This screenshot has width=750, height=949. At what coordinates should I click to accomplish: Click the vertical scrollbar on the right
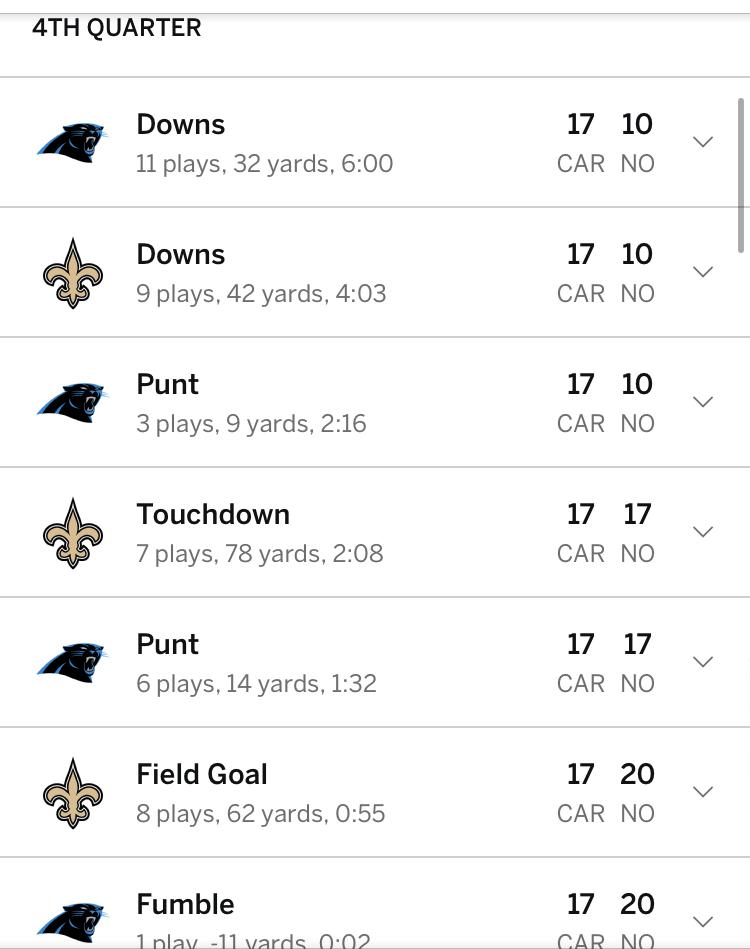tap(741, 175)
